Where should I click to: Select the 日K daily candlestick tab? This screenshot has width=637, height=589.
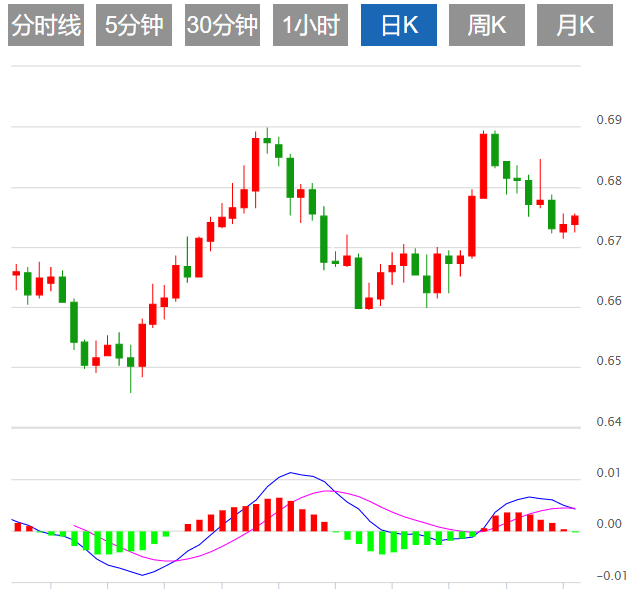(x=399, y=25)
